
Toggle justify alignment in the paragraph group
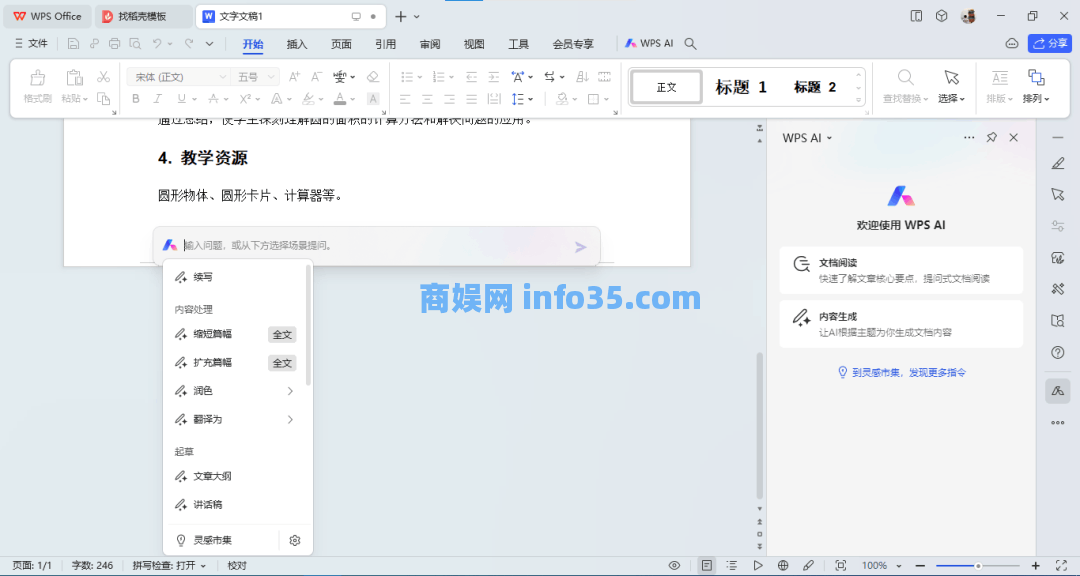[x=471, y=99]
